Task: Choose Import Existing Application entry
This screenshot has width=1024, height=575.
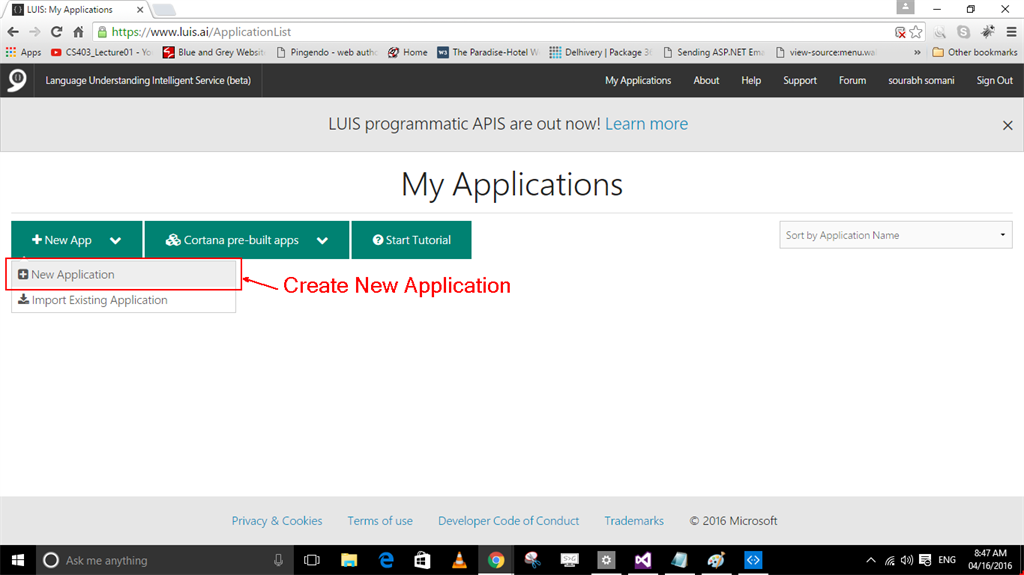Action: click(x=123, y=300)
